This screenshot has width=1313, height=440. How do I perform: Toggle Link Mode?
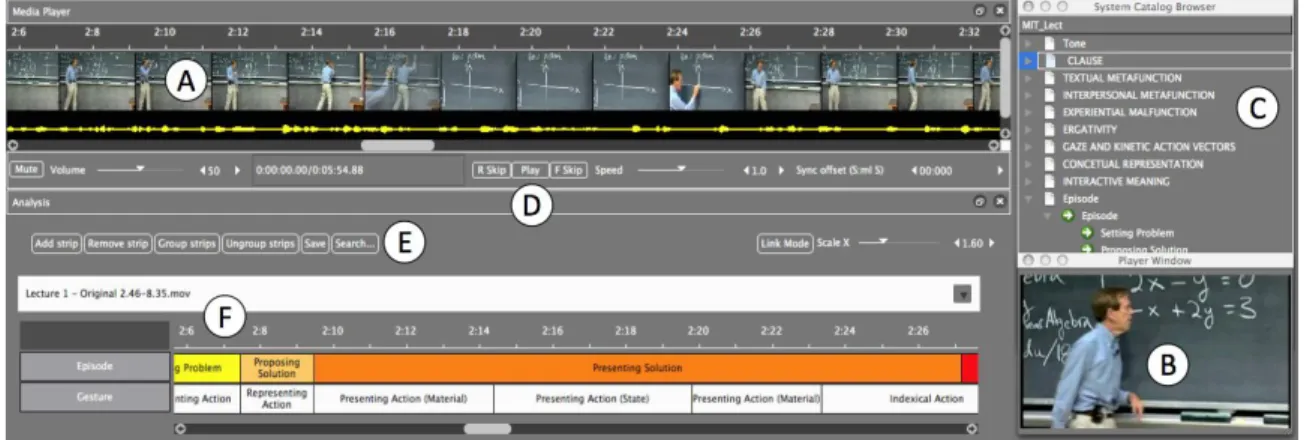[x=785, y=243]
